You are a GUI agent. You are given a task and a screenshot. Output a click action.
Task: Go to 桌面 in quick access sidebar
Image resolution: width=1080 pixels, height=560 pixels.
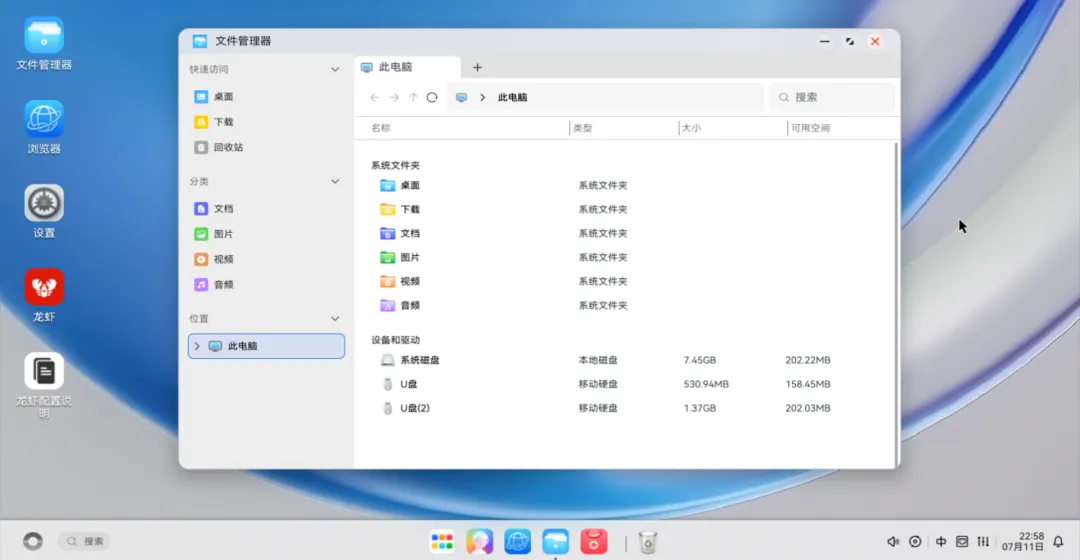click(266, 96)
